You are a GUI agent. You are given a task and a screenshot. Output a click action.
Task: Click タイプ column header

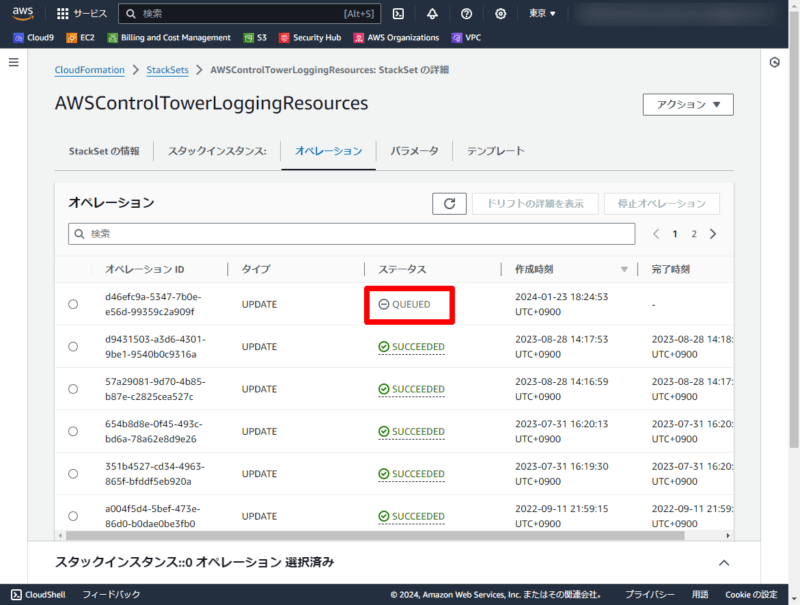[256, 269]
